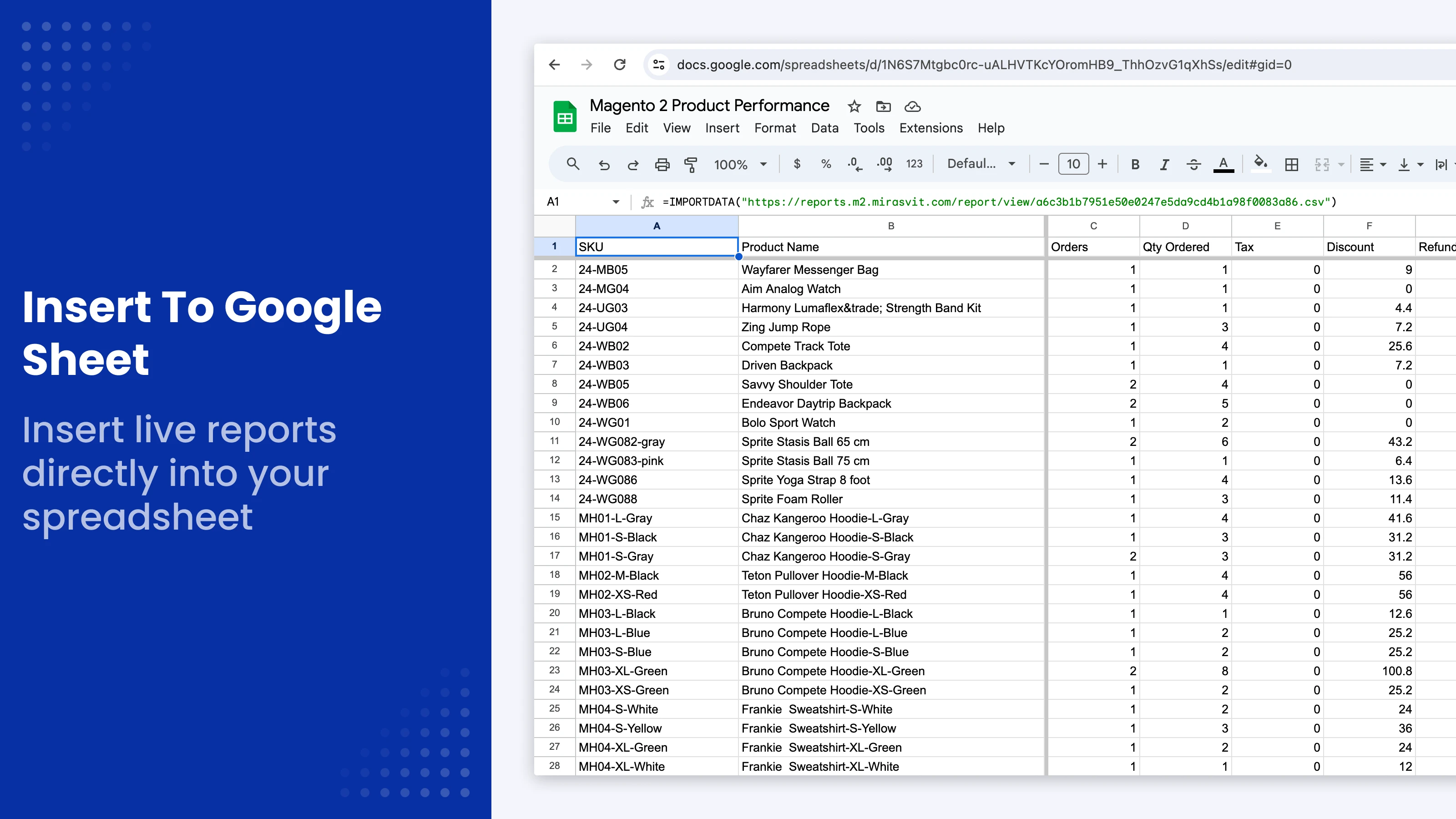The width and height of the screenshot is (1456, 819).
Task: Open the Extensions menu
Action: pyautogui.click(x=931, y=128)
